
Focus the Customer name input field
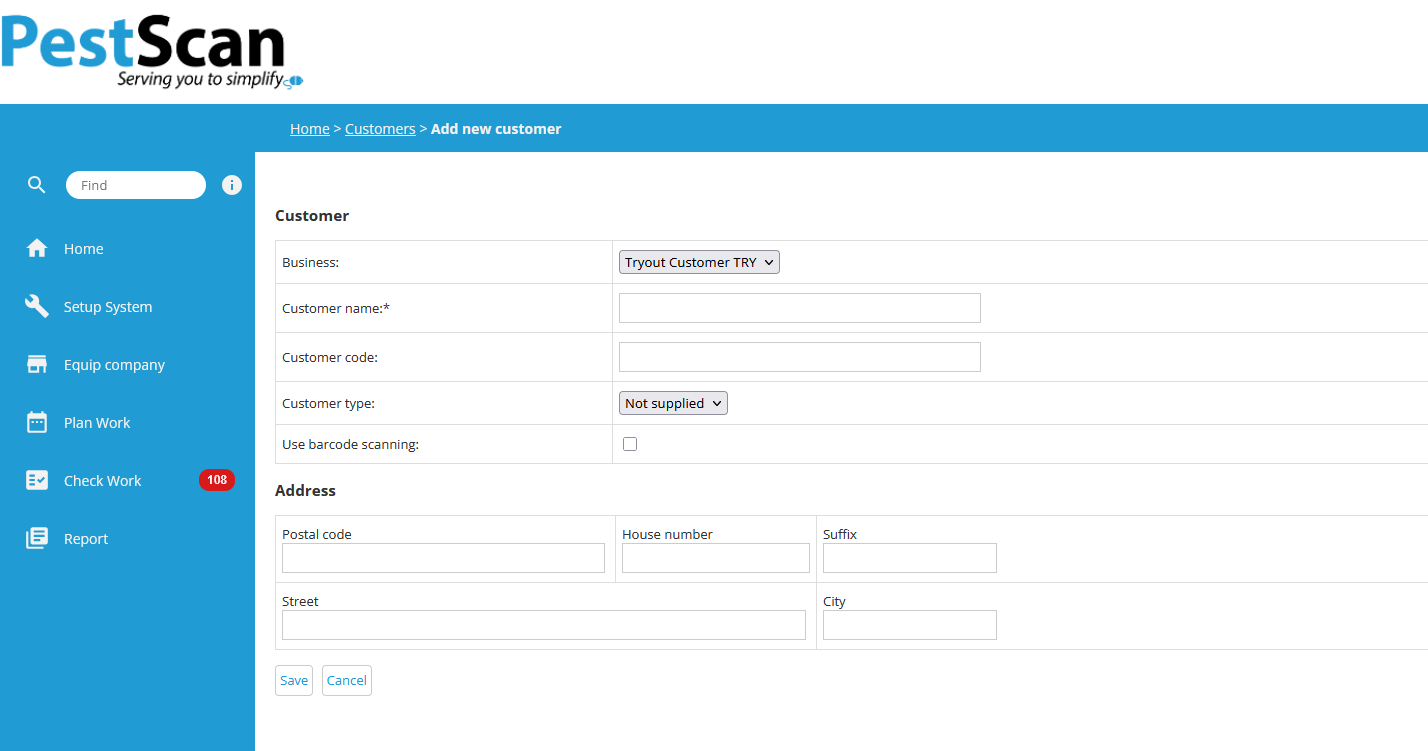point(800,308)
